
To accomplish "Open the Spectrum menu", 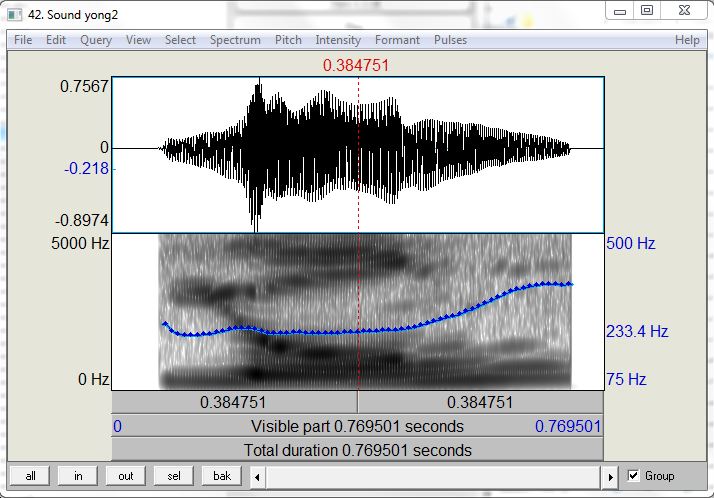I will (235, 40).
